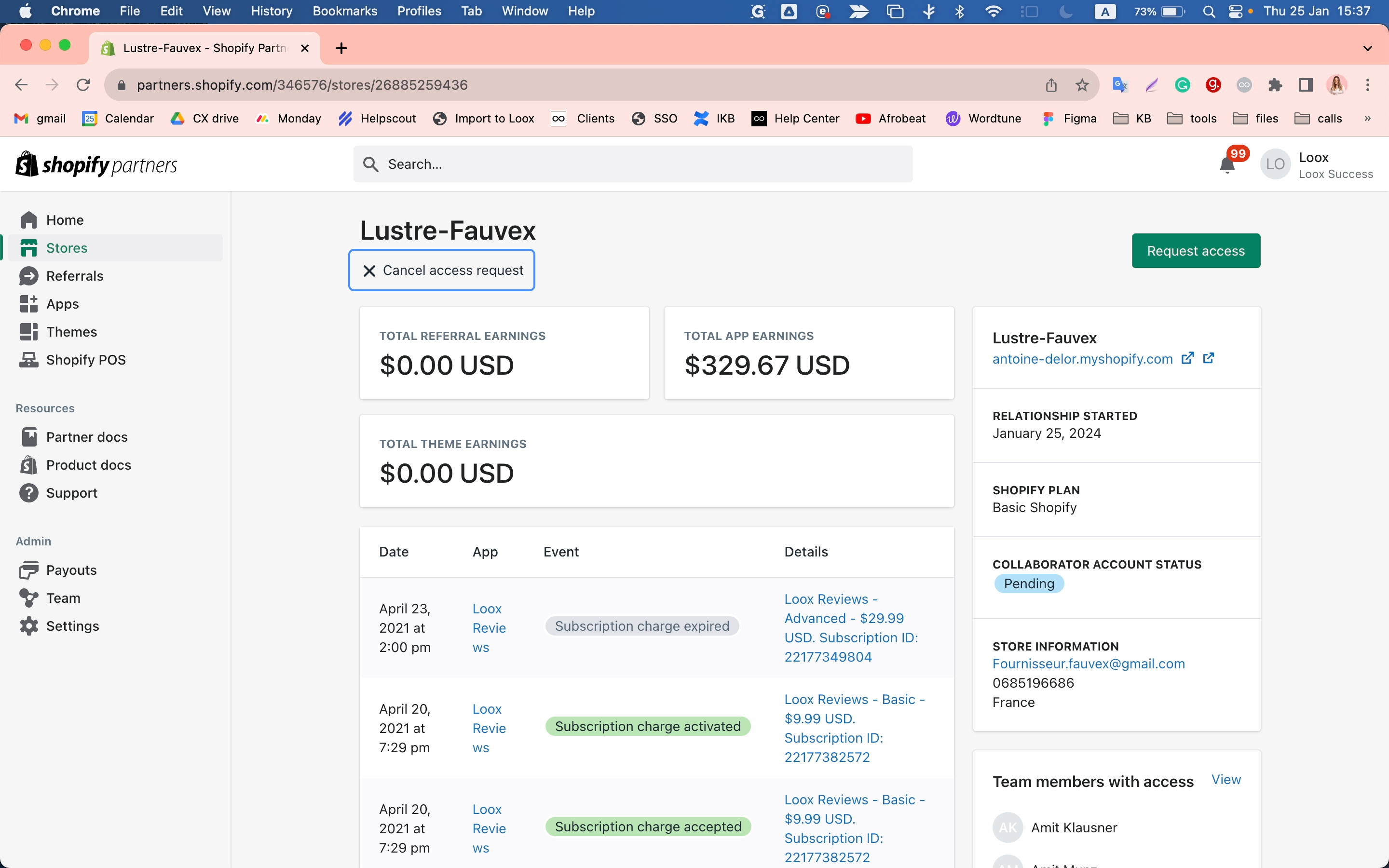
Task: Expand the tab search dropdown arrow
Action: 1368,48
